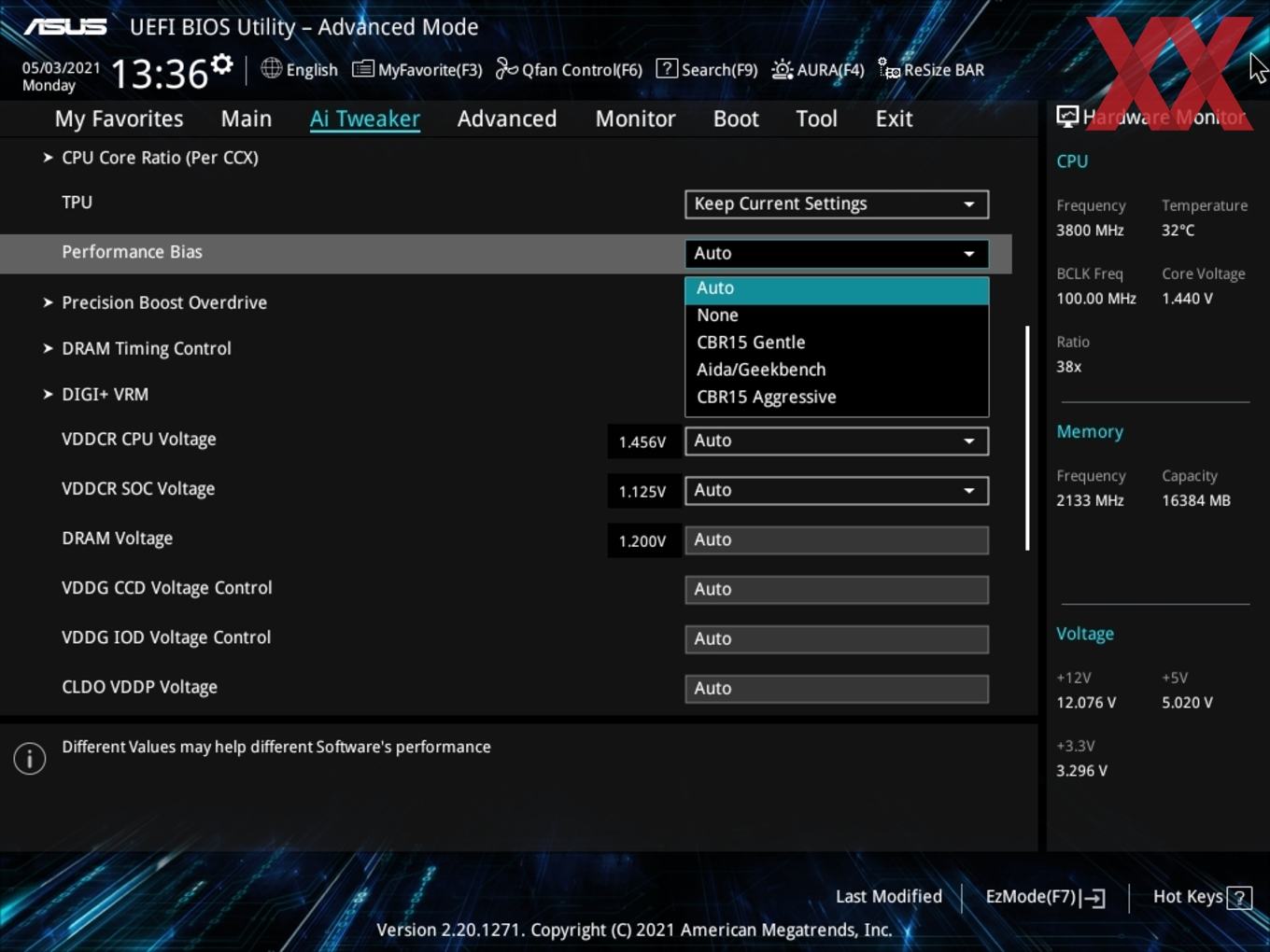Open MyFavorite(F3) list
The height and width of the screenshot is (952, 1270).
[x=417, y=69]
